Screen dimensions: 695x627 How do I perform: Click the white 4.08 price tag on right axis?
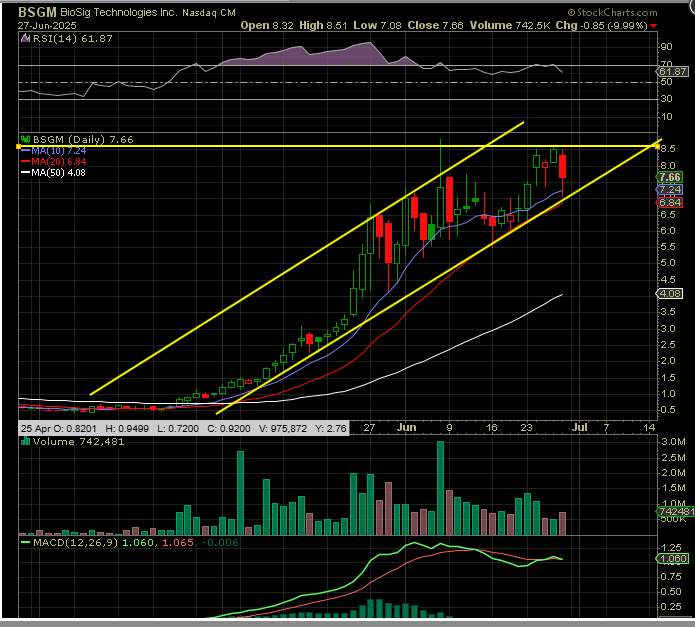point(669,293)
